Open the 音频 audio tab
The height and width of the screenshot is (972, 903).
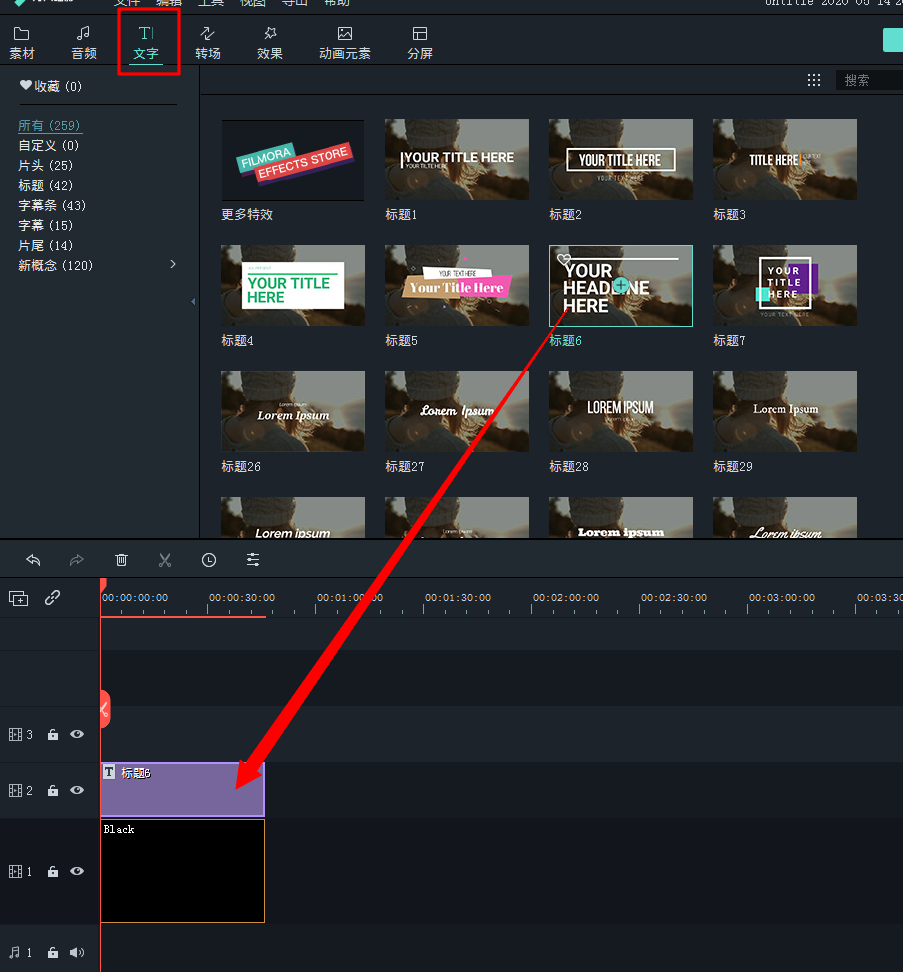click(x=84, y=44)
